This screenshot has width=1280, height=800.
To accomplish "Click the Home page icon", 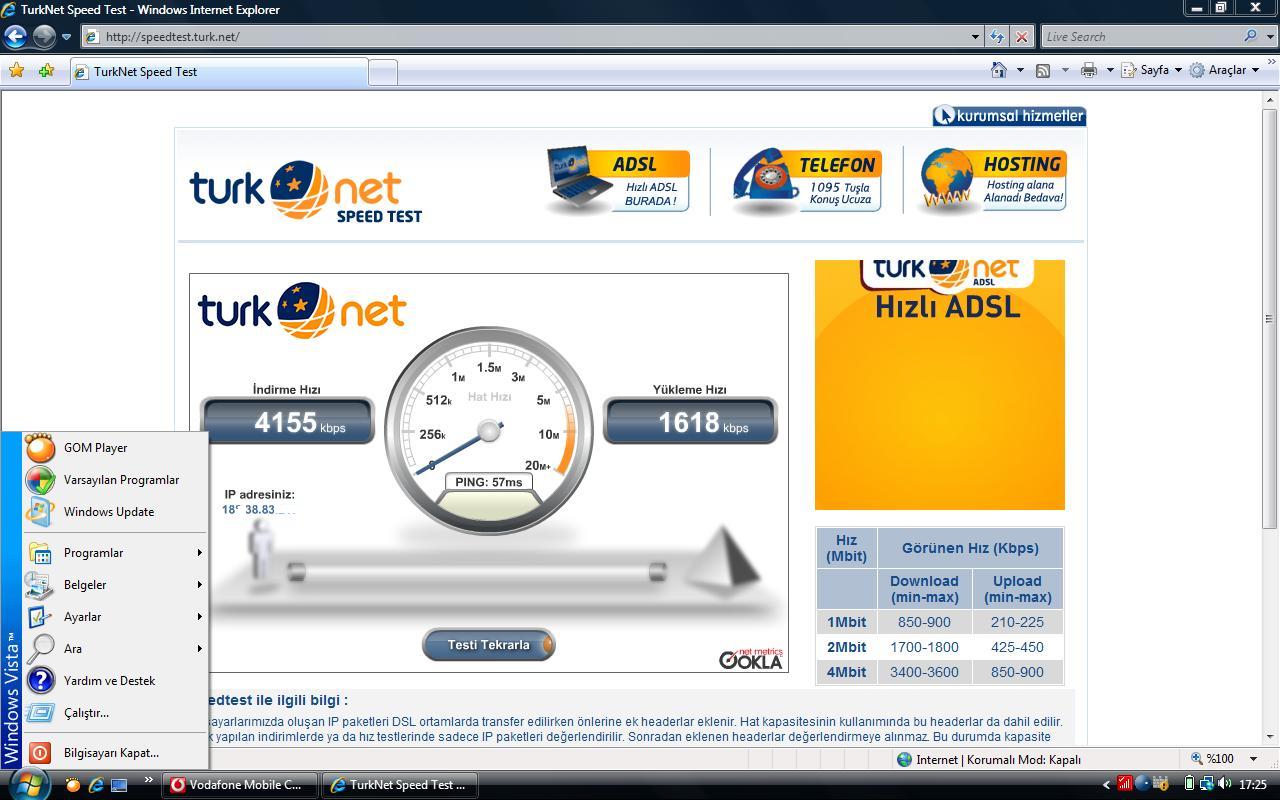I will click(x=998, y=70).
